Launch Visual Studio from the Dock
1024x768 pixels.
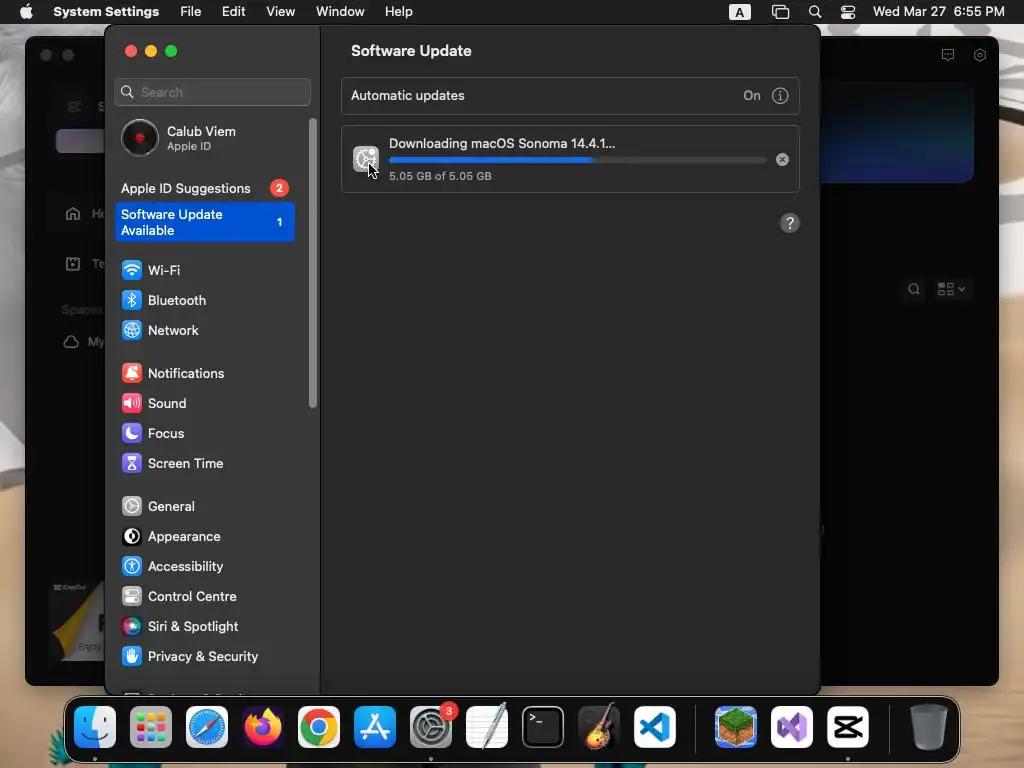792,727
